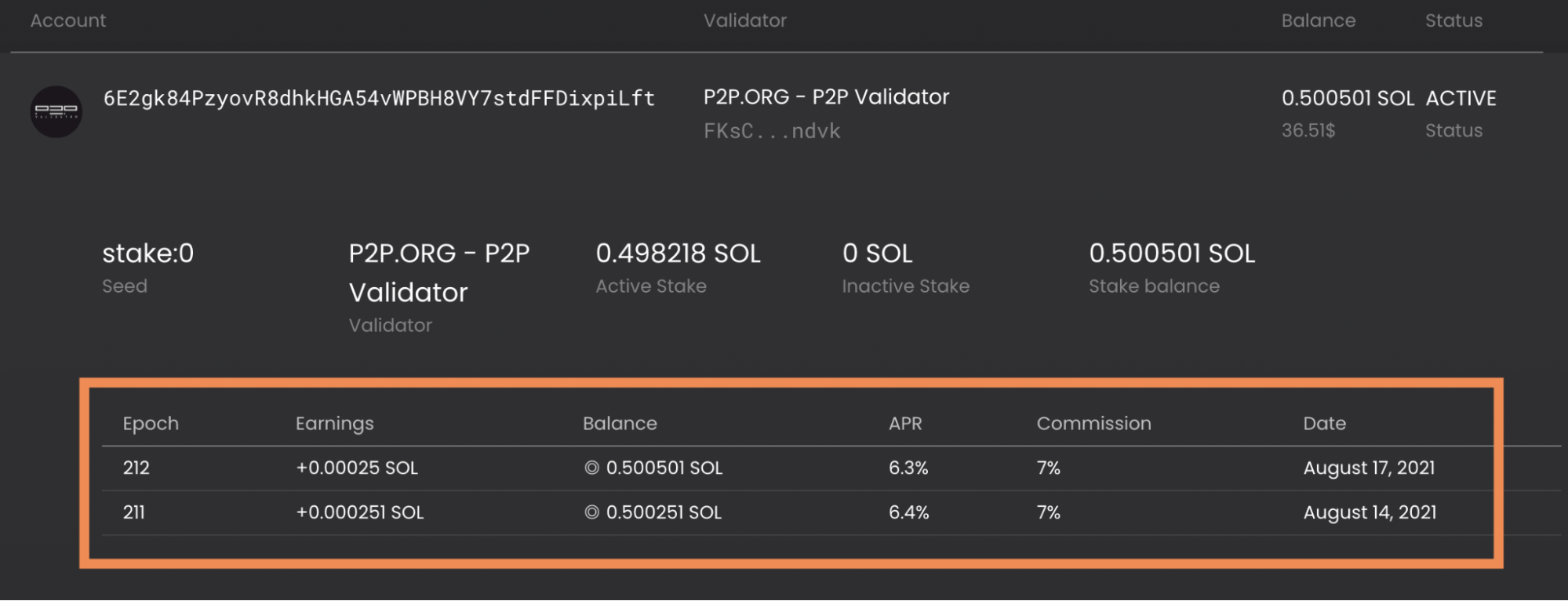
Task: Click the 0.498218 SOL Active Stake value
Action: (678, 253)
